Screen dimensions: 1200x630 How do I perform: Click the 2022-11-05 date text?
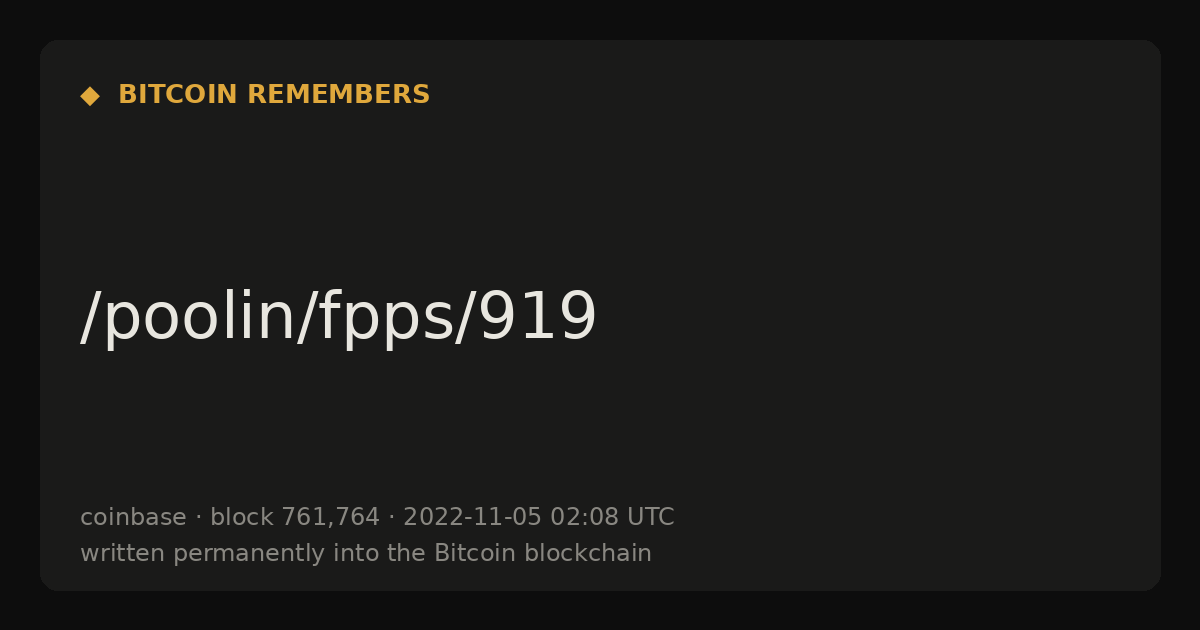coord(472,517)
